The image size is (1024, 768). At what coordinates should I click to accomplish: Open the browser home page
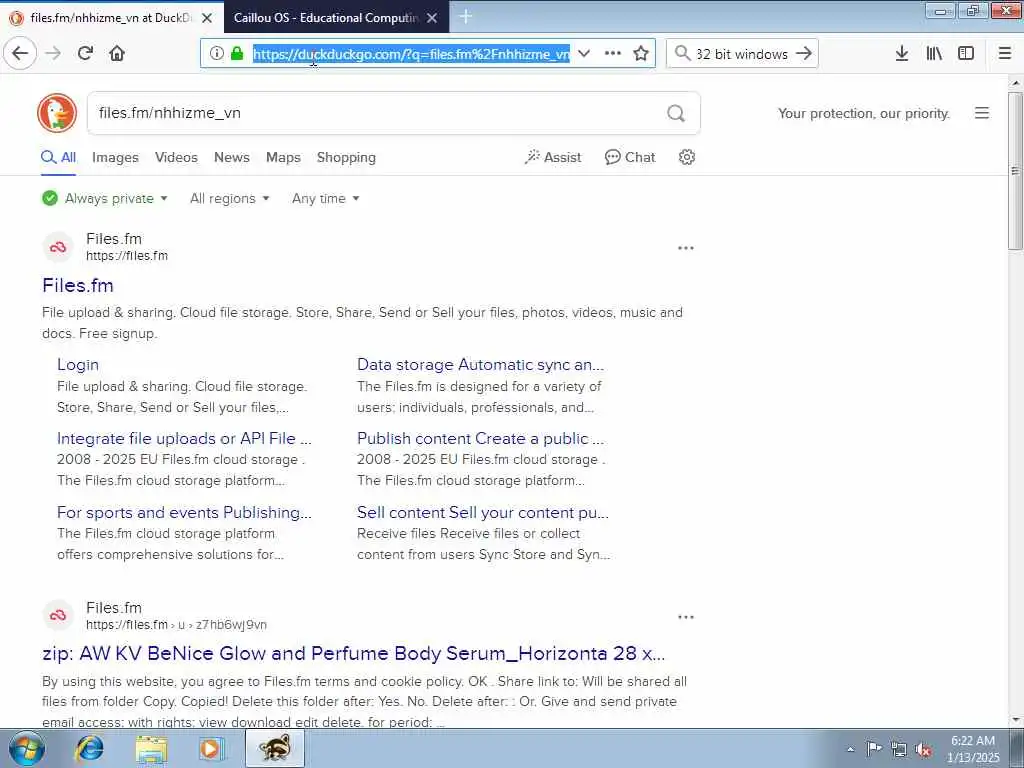pos(117,53)
